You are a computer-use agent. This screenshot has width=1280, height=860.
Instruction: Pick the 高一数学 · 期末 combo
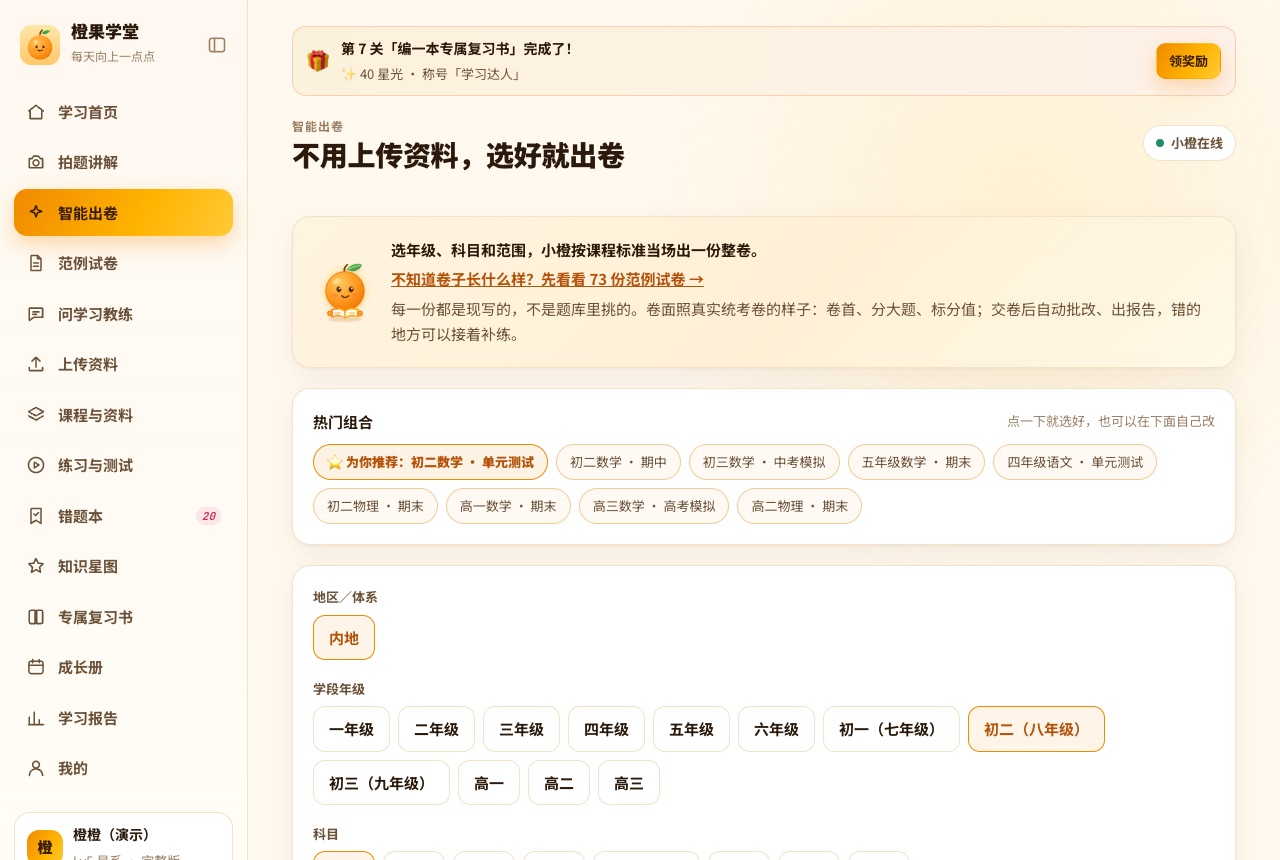click(508, 506)
